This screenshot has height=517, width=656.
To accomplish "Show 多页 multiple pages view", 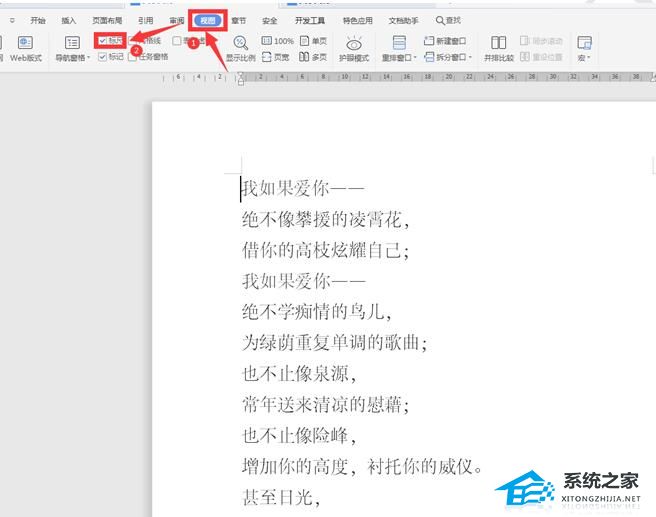I will 313,57.
